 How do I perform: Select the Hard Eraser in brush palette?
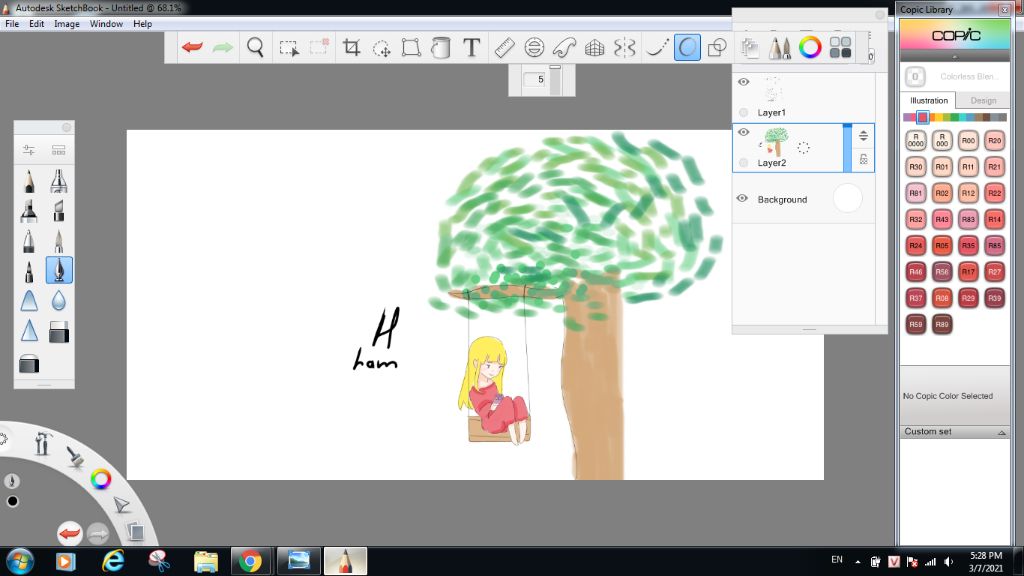point(59,332)
